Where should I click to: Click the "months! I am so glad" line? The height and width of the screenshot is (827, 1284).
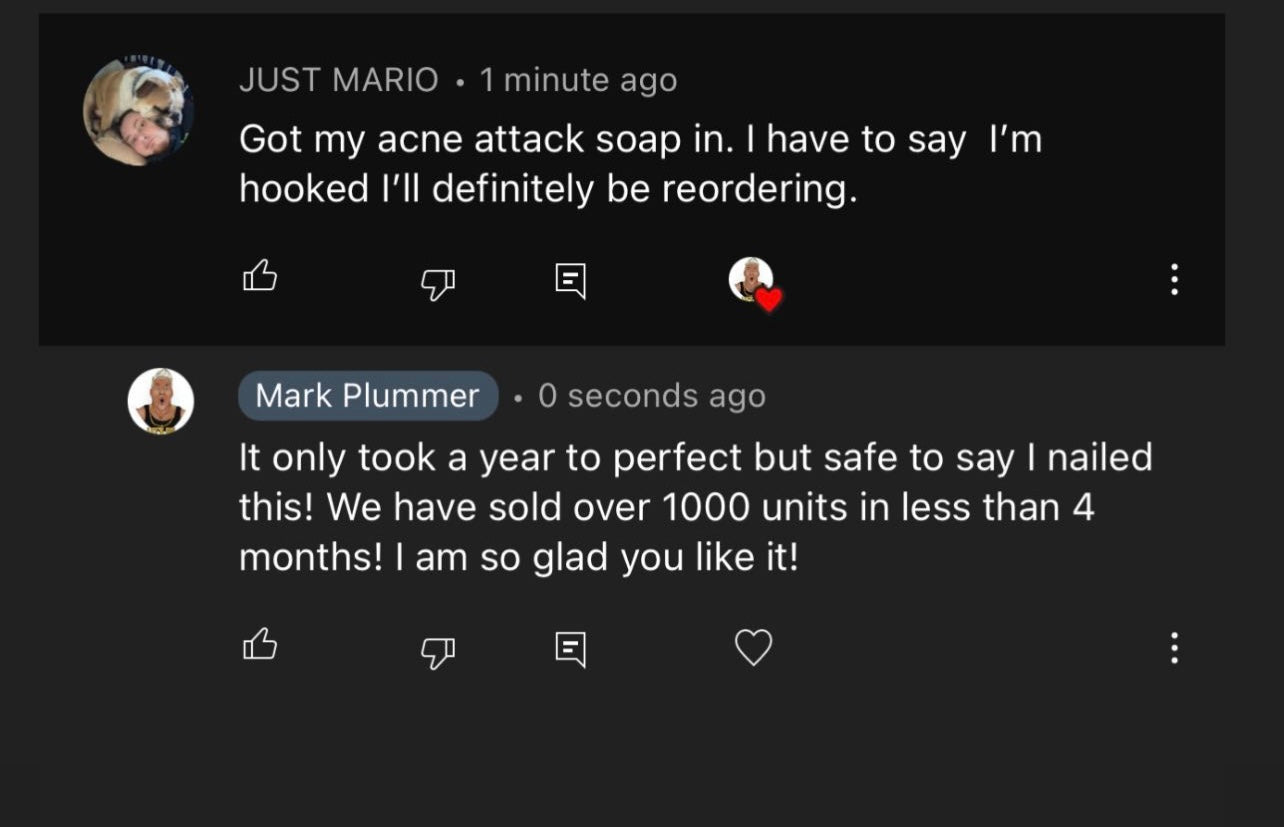(x=518, y=557)
